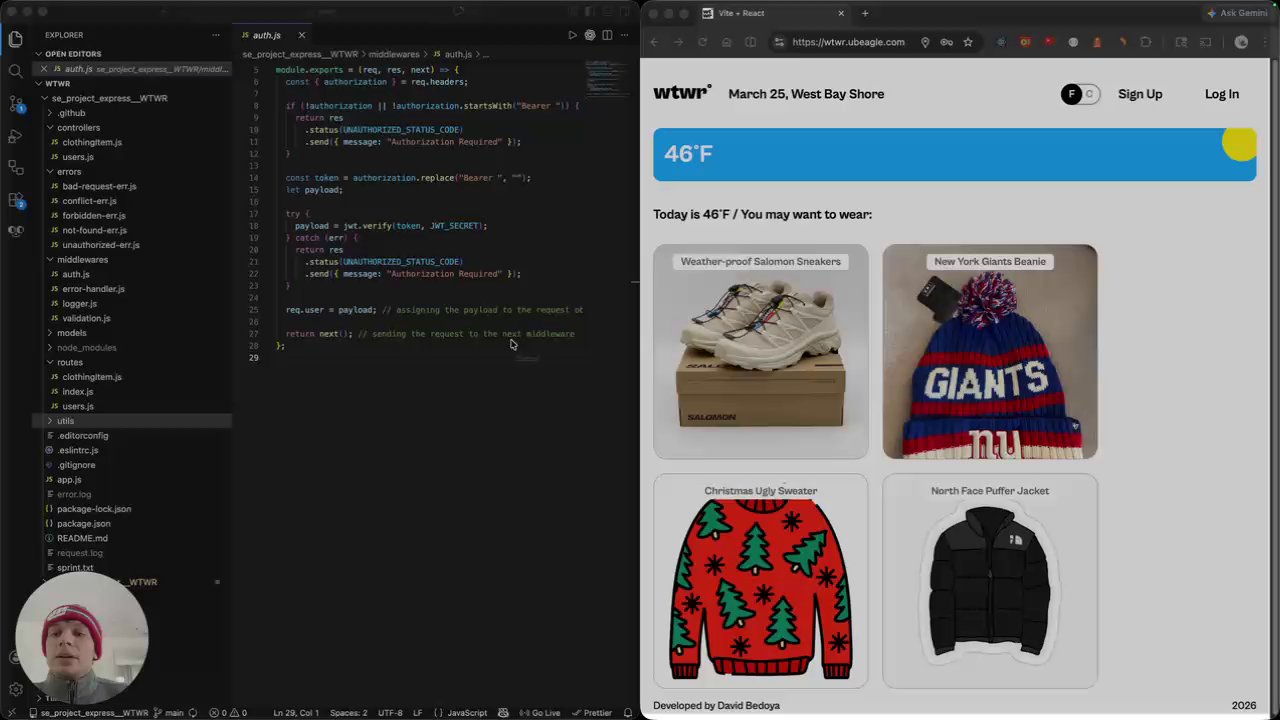
Task: Reload the browser page
Action: (x=702, y=42)
